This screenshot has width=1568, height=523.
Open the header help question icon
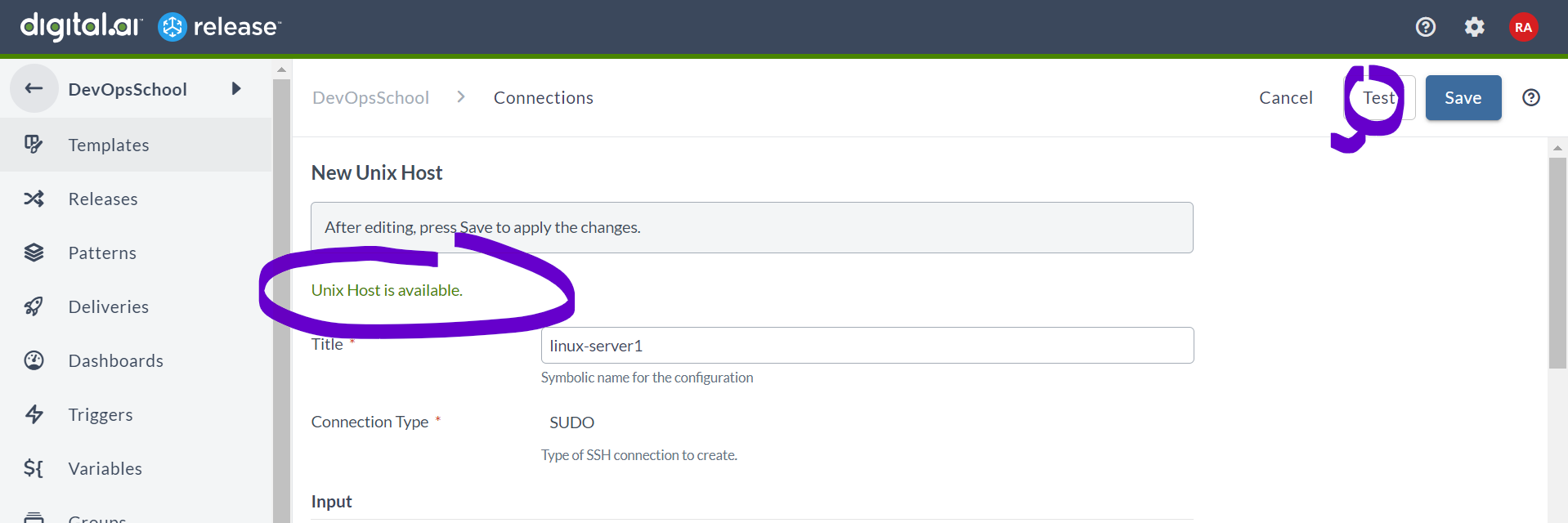(x=1426, y=27)
